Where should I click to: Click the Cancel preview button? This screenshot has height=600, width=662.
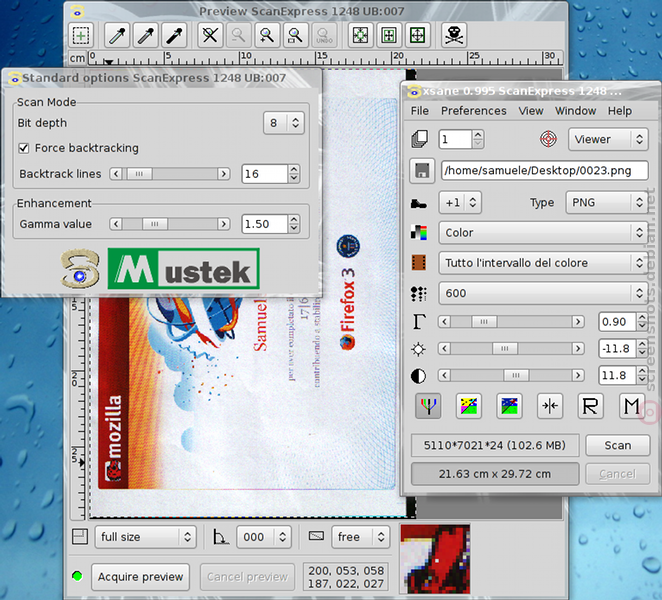point(247,577)
